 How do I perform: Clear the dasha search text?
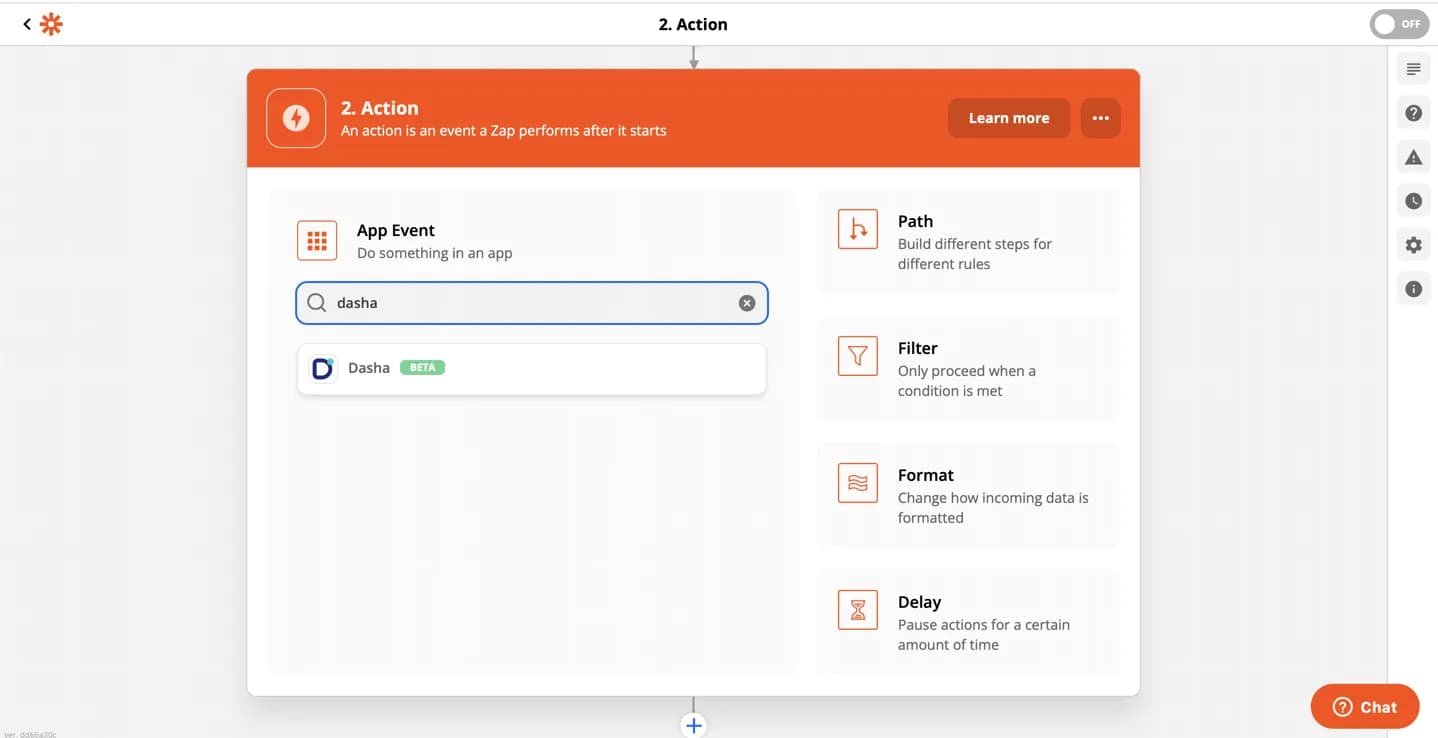click(x=747, y=303)
